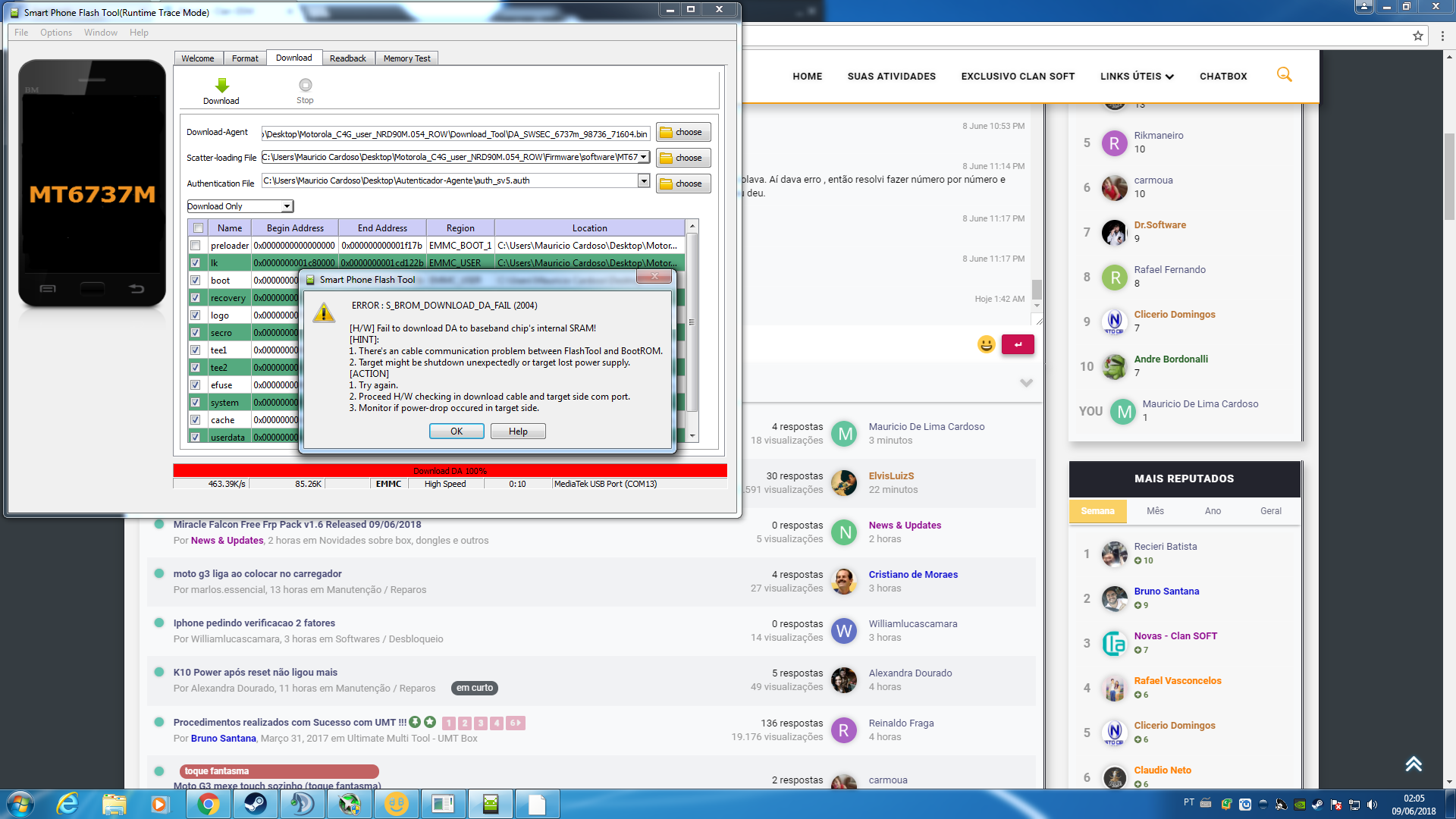The width and height of the screenshot is (1456, 819).
Task: Click the Stop icon in flash tool
Action: coord(305,85)
